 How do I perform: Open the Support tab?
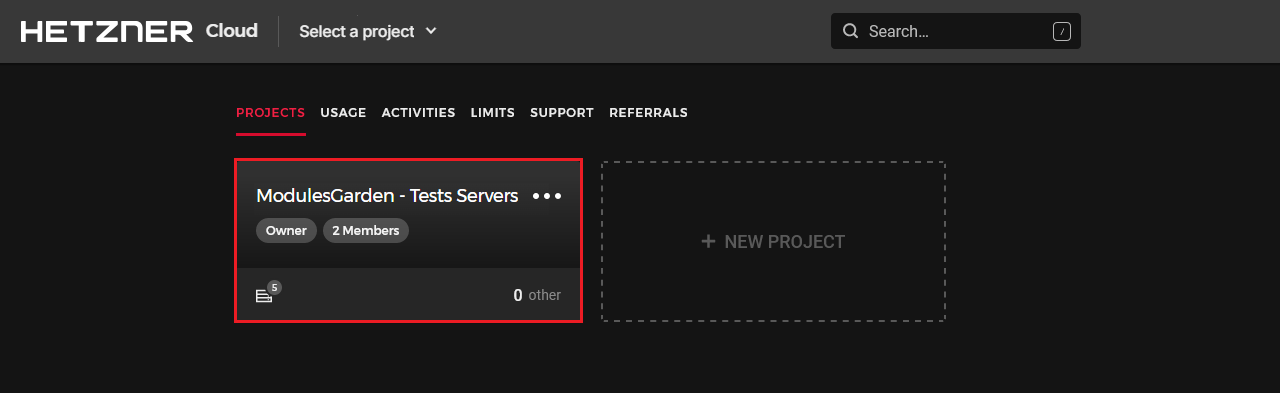coord(562,113)
